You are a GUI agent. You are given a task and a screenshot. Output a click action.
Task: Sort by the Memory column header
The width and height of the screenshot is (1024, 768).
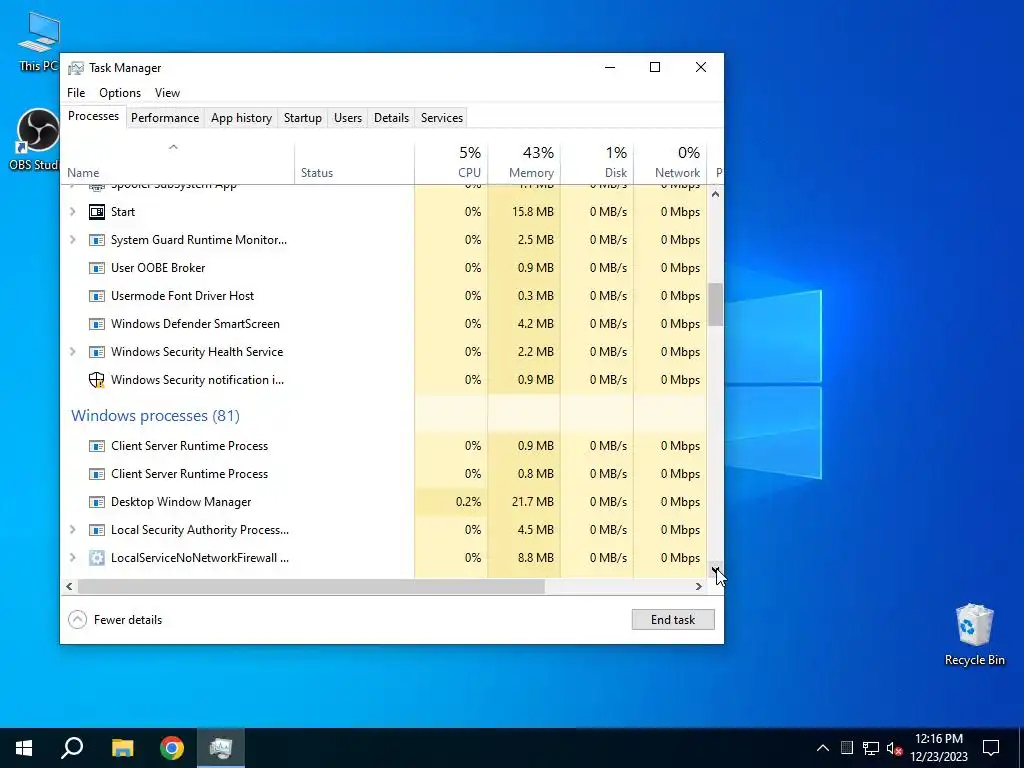tap(524, 163)
